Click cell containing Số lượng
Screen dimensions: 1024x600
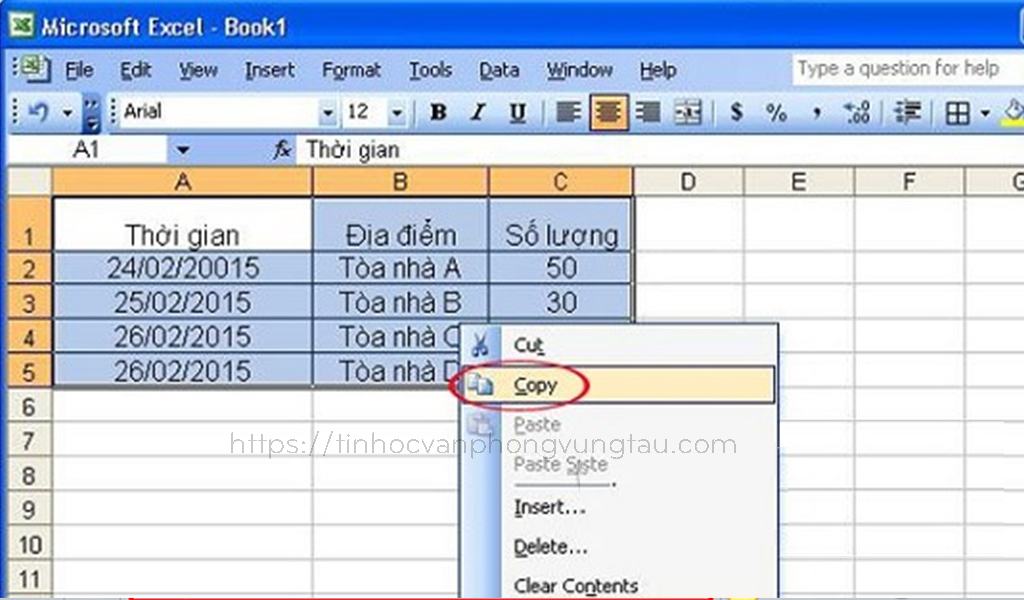tap(561, 224)
